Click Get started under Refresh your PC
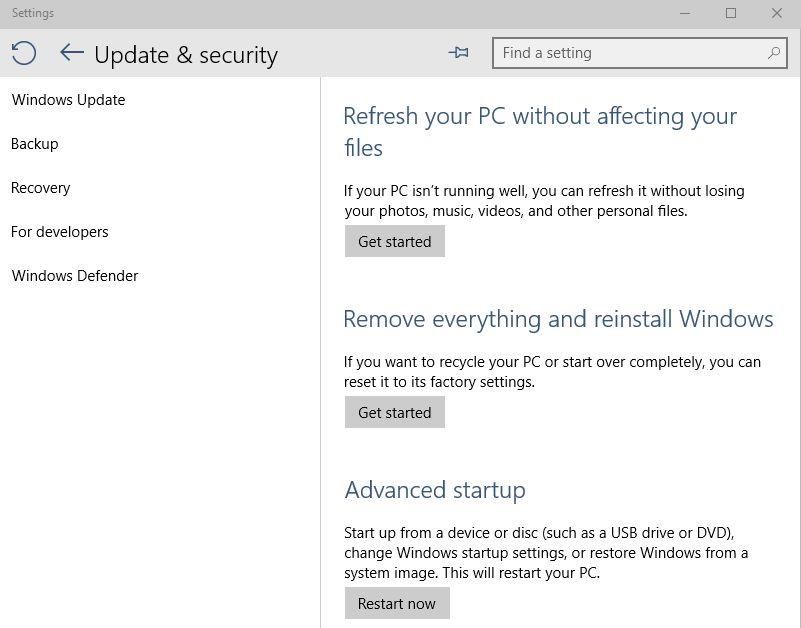This screenshot has width=801, height=628. (x=395, y=241)
